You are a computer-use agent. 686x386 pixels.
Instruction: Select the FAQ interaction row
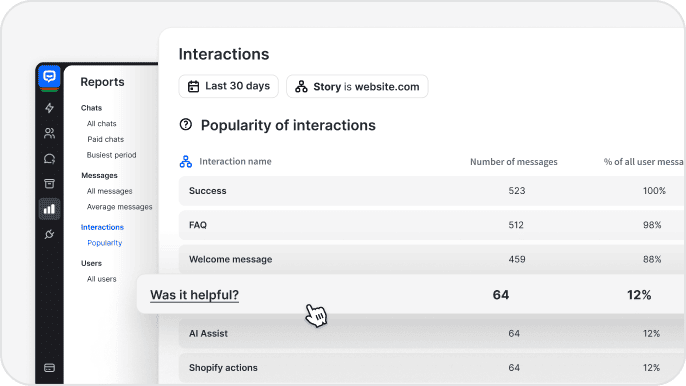pyautogui.click(x=432, y=225)
